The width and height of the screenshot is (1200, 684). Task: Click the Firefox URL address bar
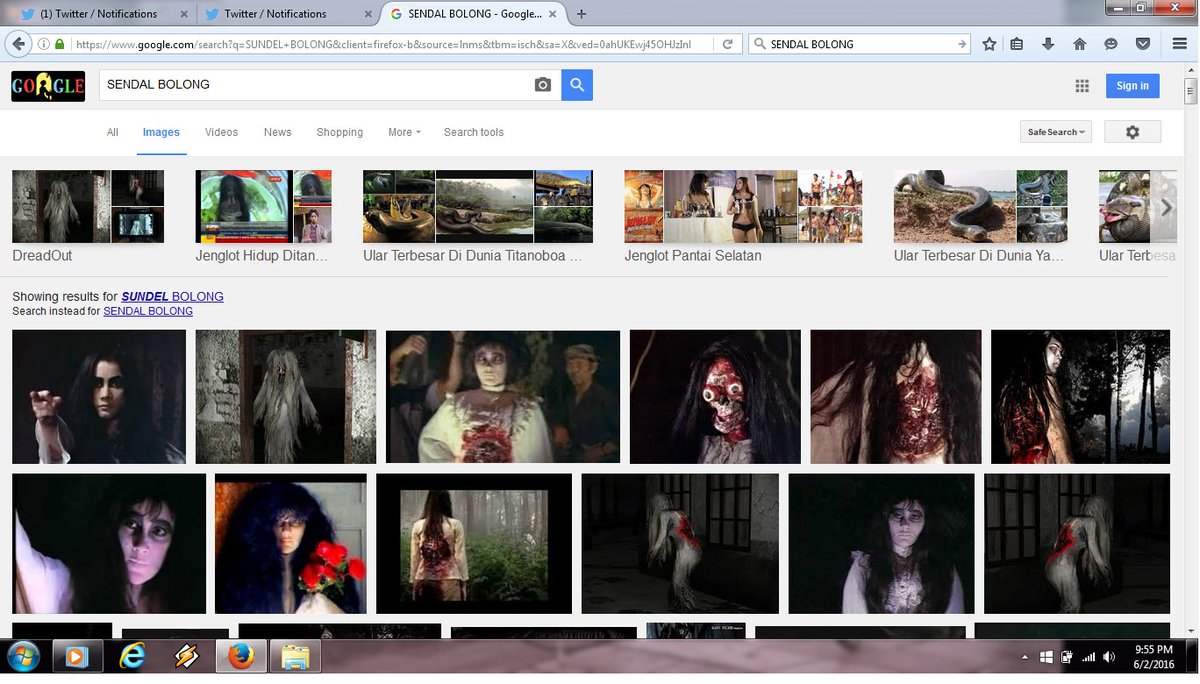click(x=390, y=44)
